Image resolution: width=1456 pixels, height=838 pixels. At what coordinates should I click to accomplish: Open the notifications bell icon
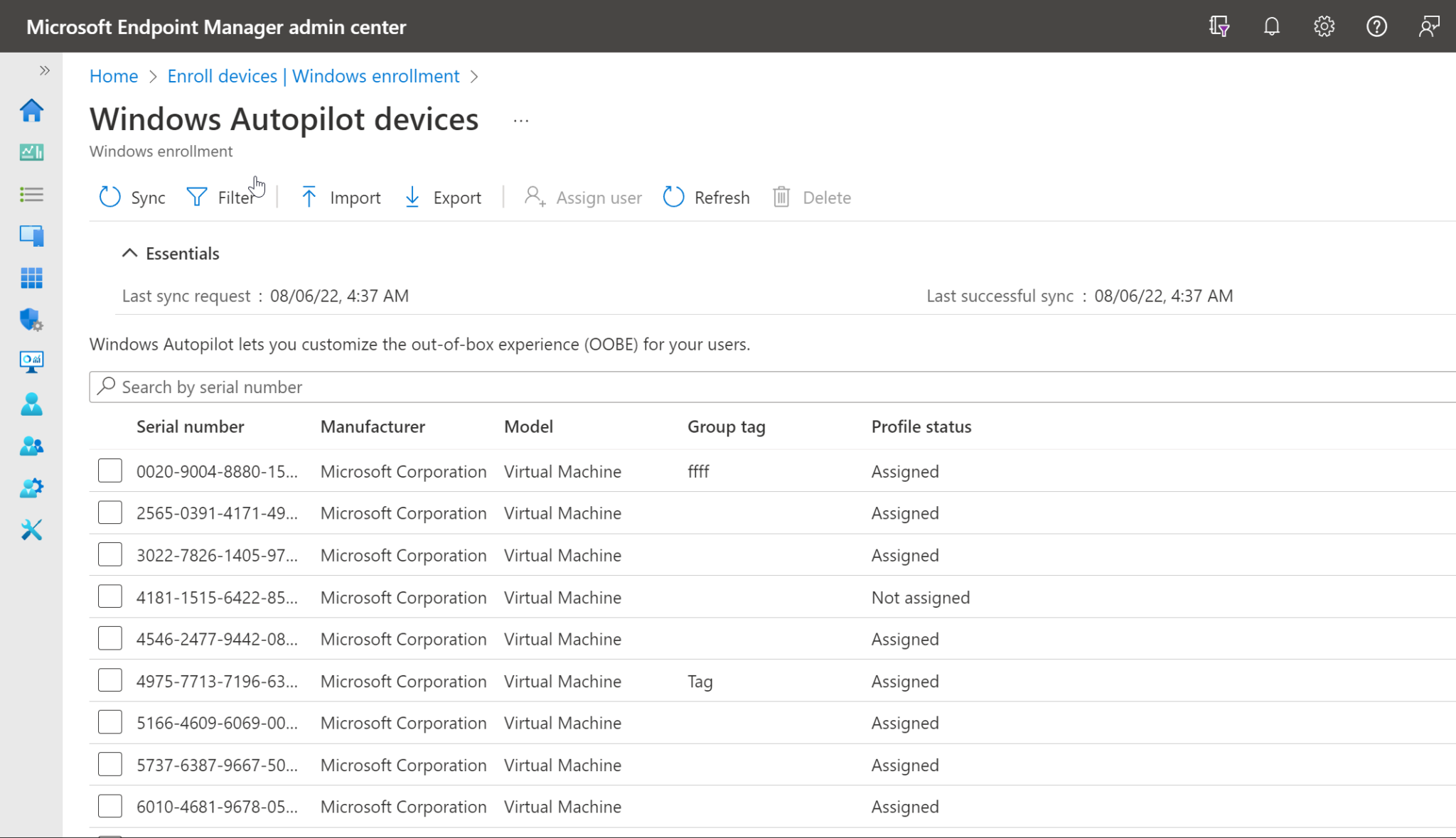[1271, 26]
